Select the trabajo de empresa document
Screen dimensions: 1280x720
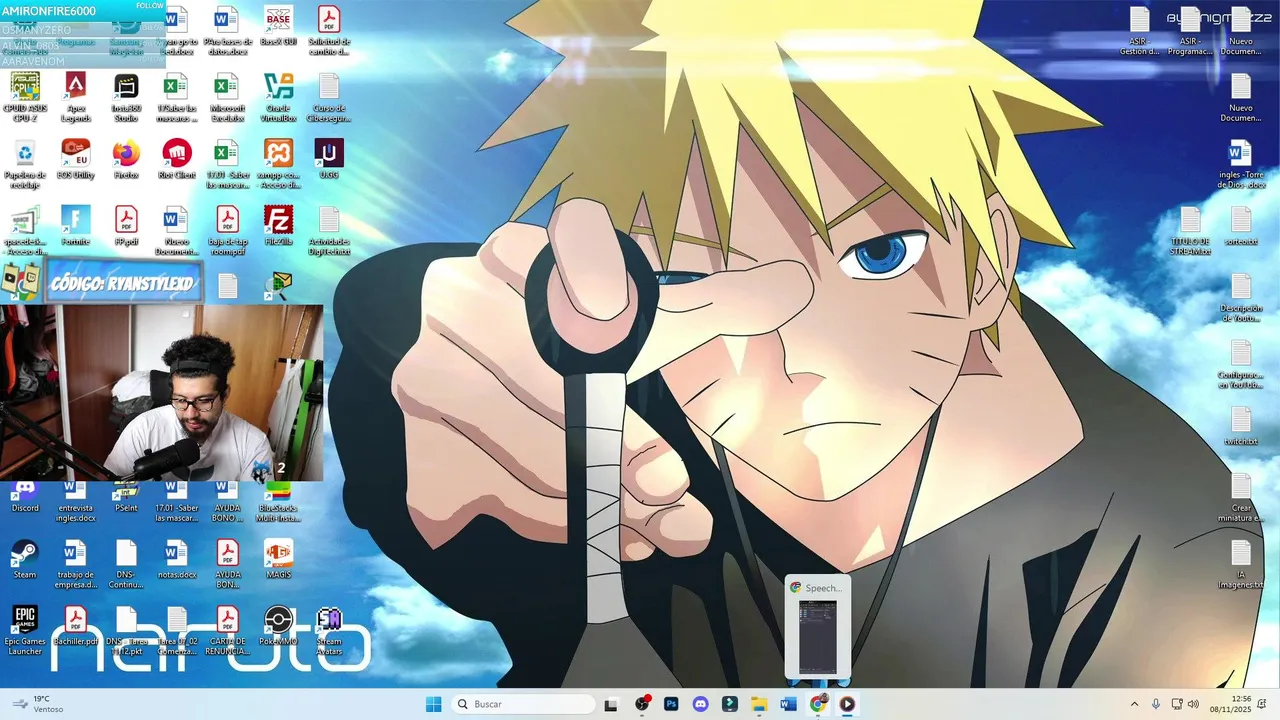coord(76,564)
